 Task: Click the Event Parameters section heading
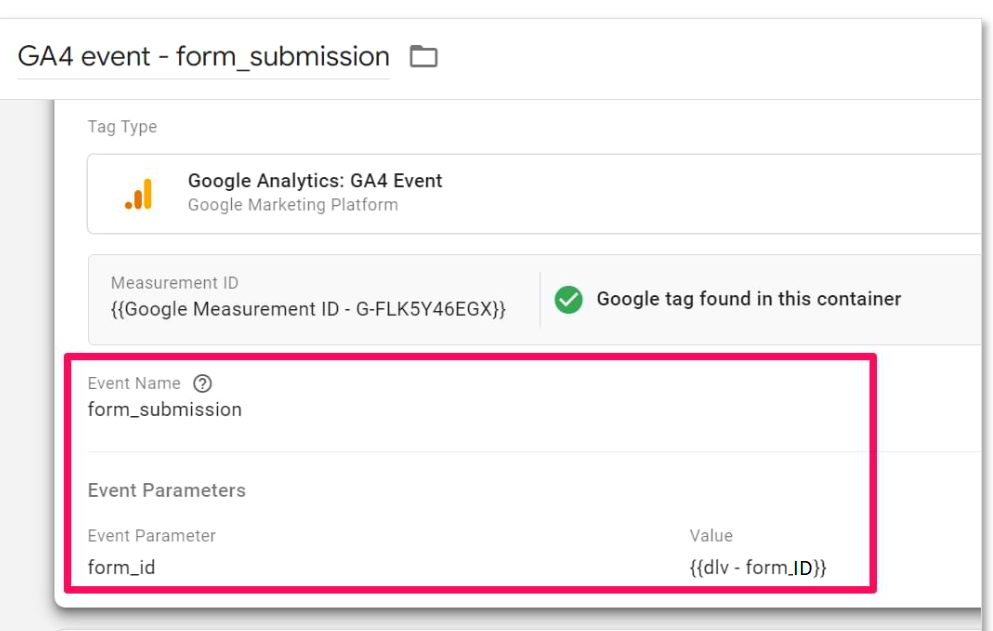click(x=167, y=490)
